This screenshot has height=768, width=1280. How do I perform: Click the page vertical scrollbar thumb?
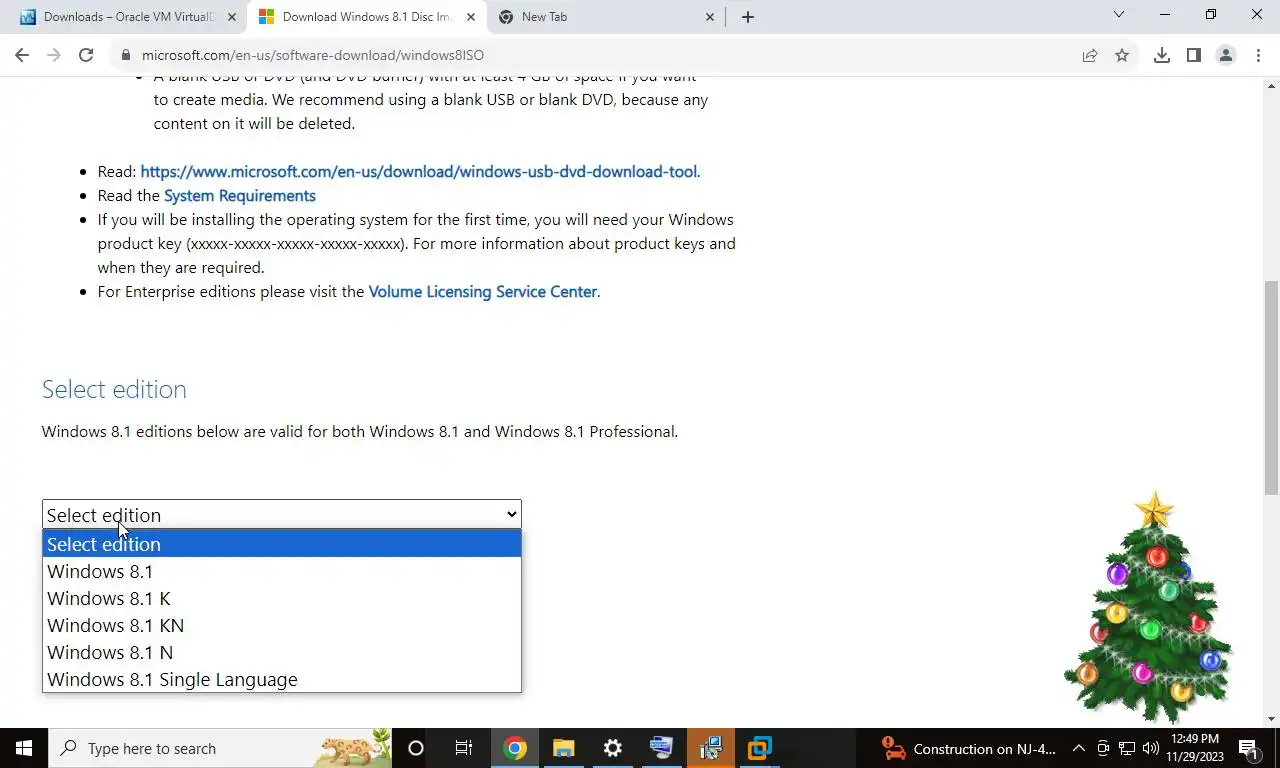pyautogui.click(x=1271, y=388)
